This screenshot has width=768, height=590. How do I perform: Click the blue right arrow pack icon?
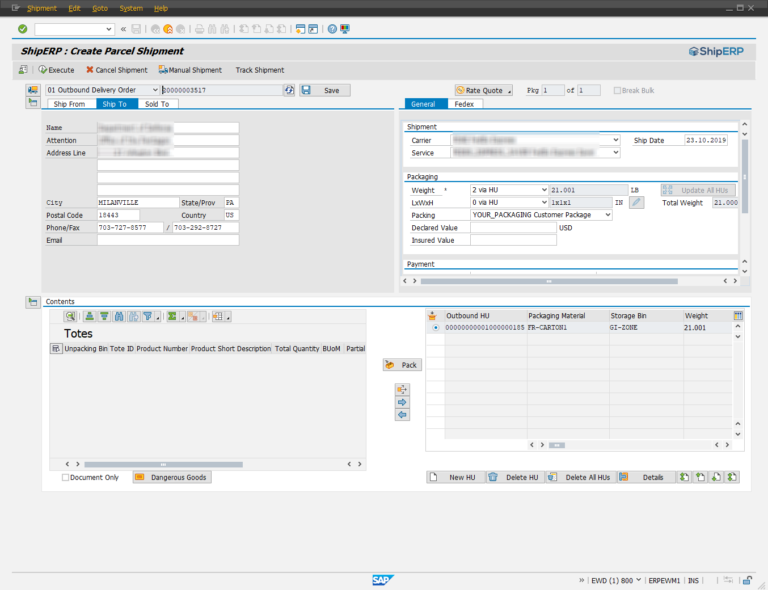coord(402,402)
